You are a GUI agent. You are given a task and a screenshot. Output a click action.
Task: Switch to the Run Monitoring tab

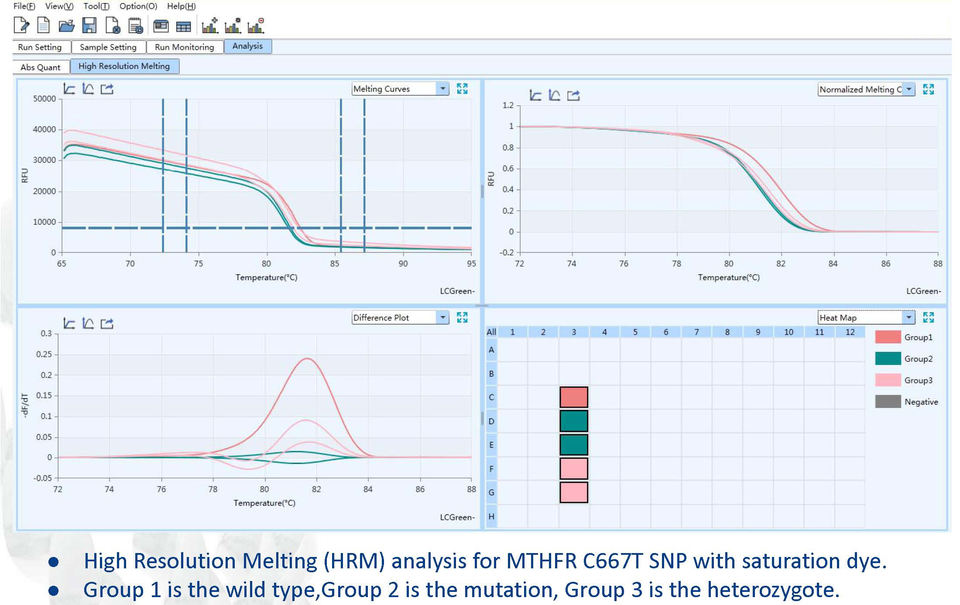tap(184, 47)
